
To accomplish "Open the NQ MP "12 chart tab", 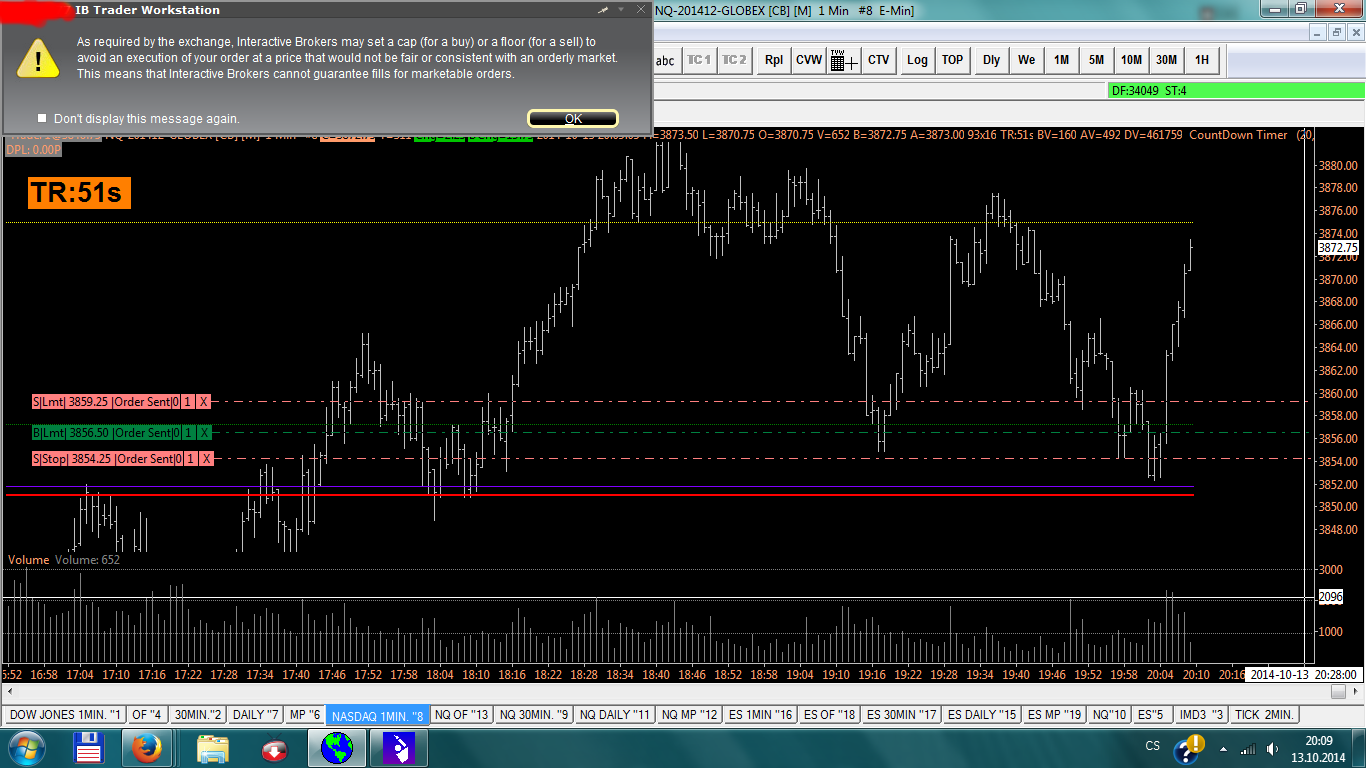I will click(690, 715).
